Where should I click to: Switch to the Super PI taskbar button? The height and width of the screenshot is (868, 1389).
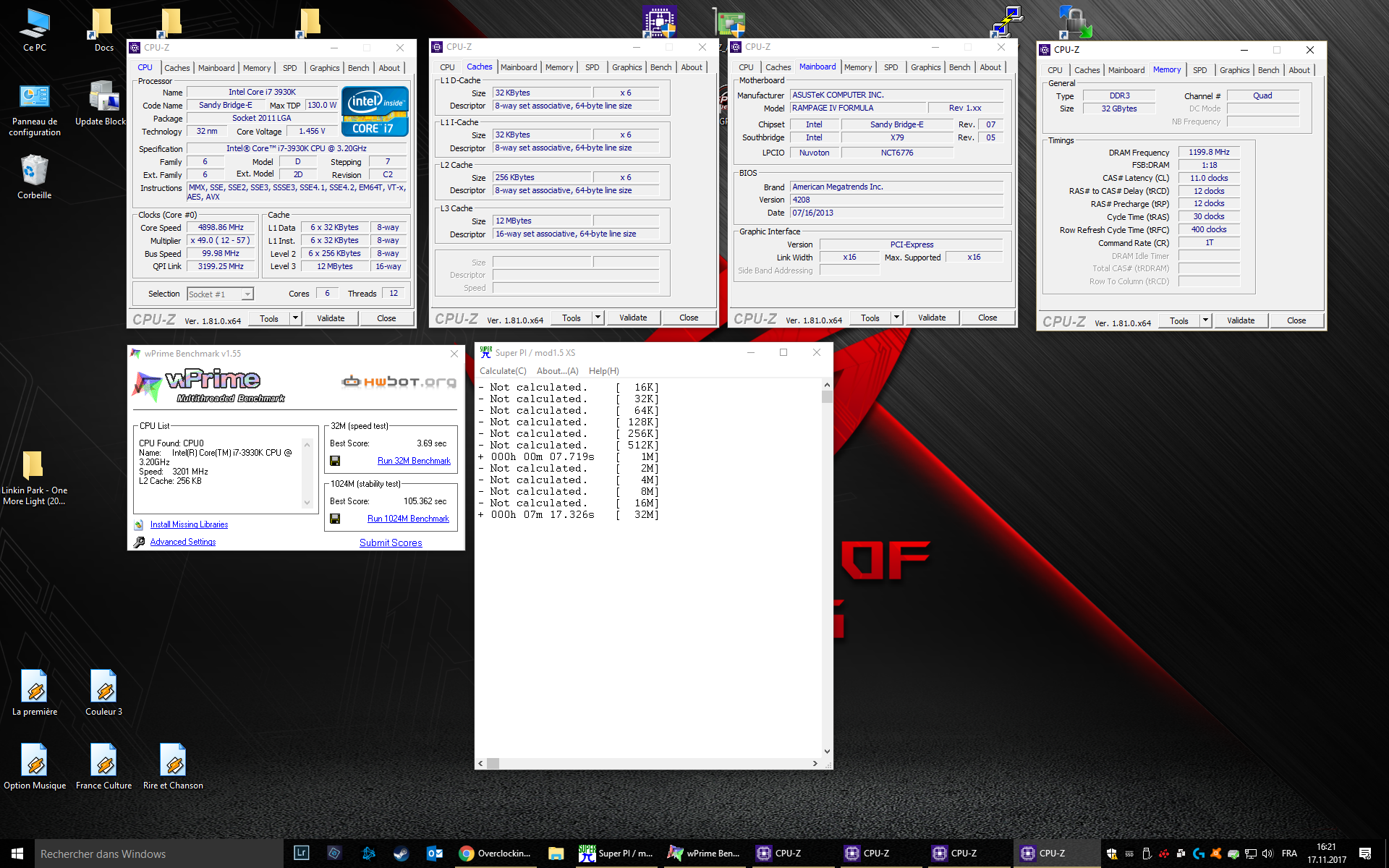pos(617,854)
